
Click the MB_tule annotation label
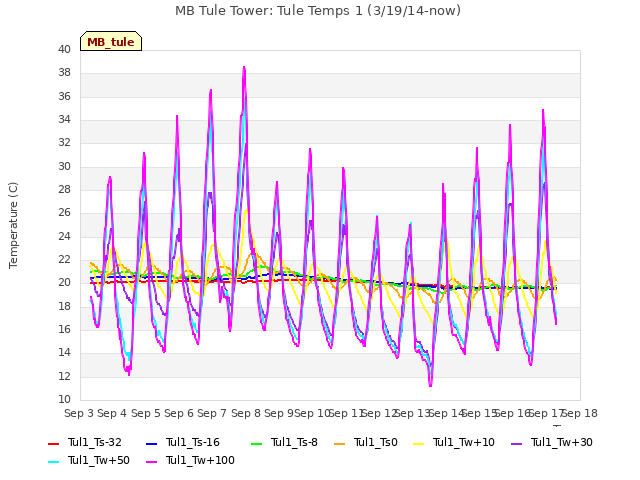coord(111,41)
